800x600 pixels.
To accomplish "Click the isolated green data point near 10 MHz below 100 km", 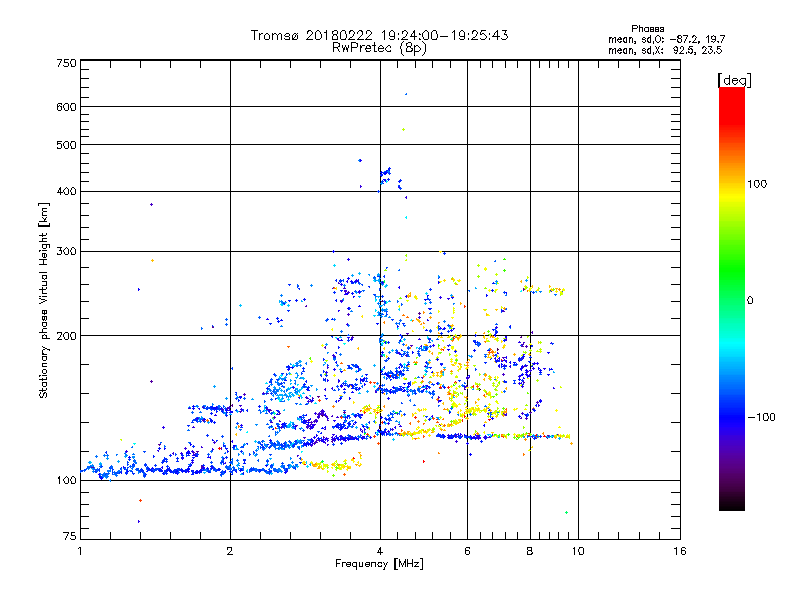I will tap(566, 512).
